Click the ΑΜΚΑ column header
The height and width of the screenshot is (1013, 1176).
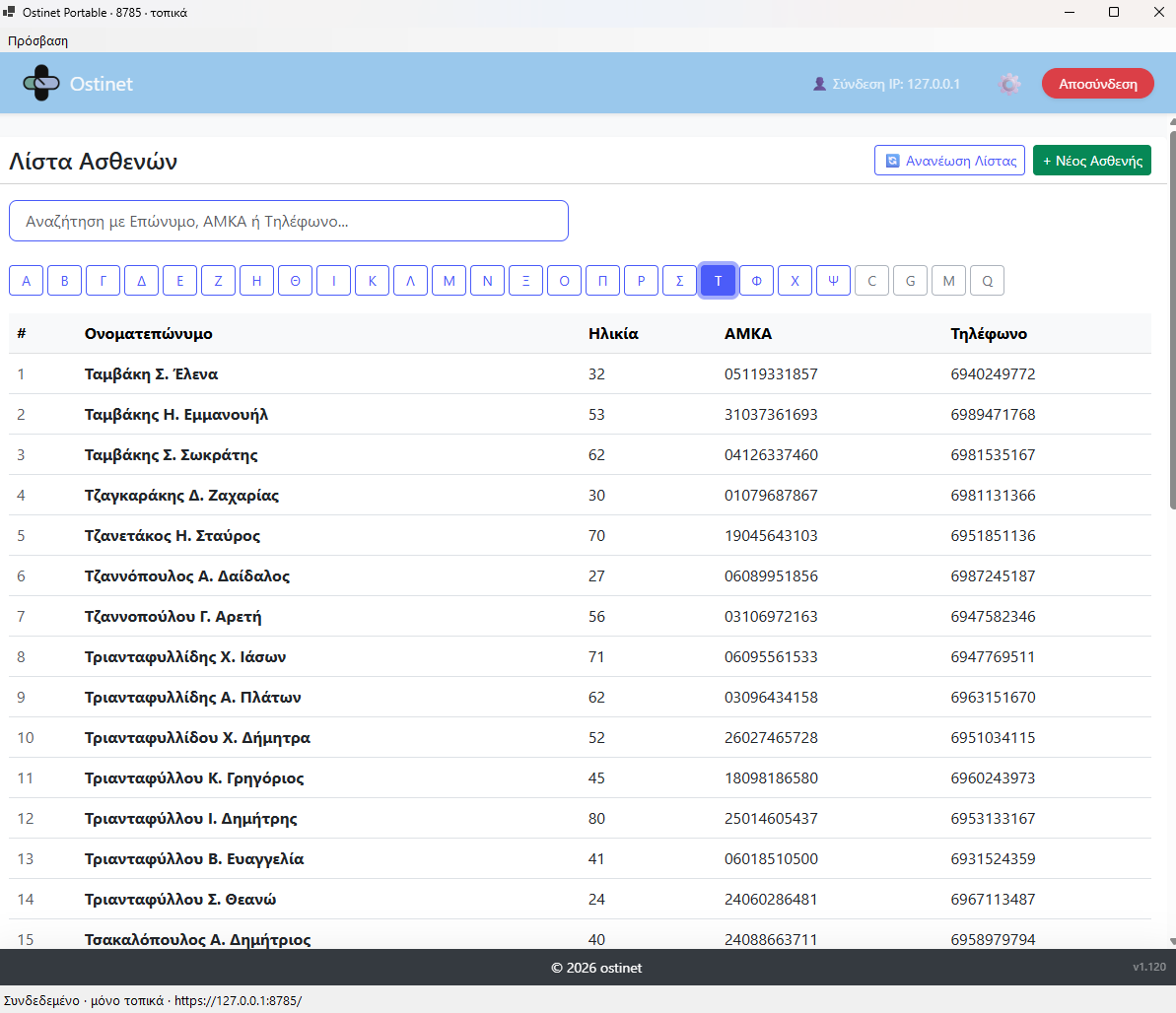pyautogui.click(x=748, y=334)
